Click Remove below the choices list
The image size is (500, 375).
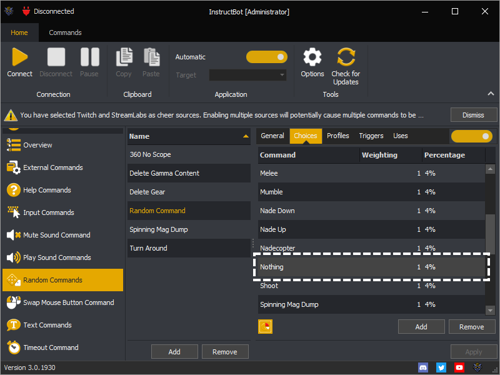[472, 327]
